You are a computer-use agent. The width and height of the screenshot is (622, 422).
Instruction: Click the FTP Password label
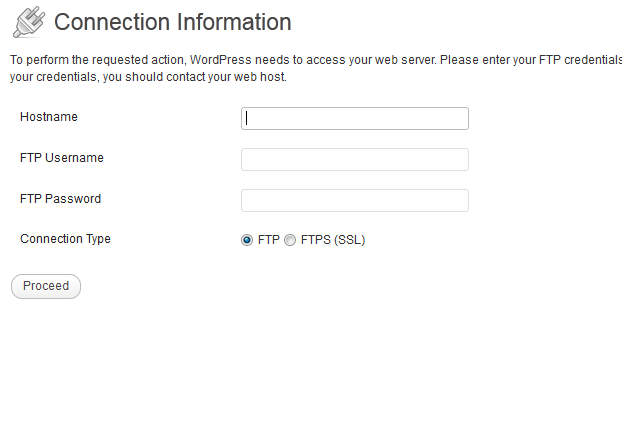point(61,198)
